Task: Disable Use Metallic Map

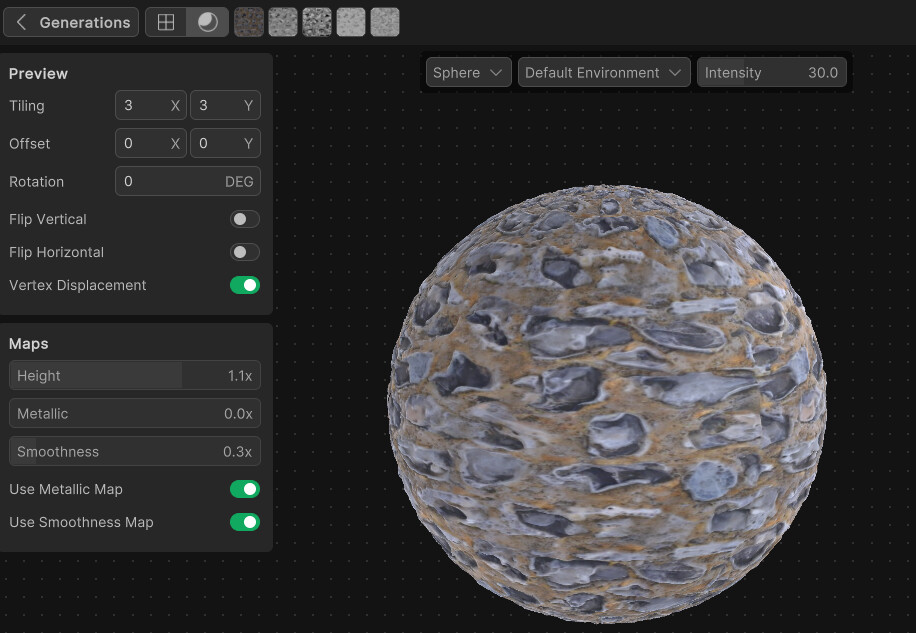Action: point(245,489)
